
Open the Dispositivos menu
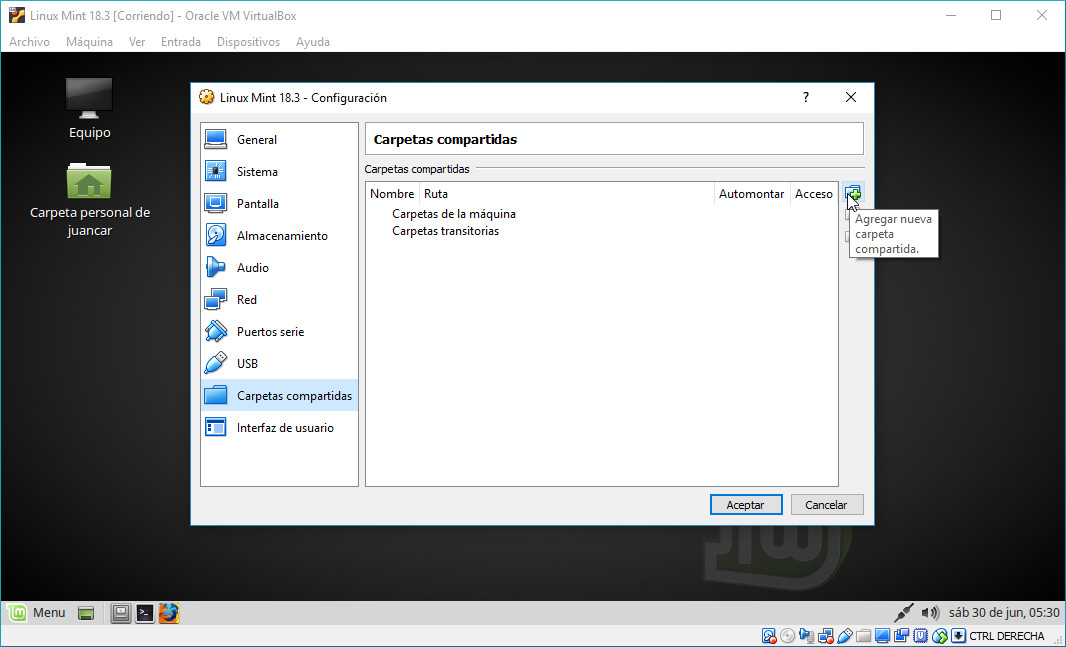[248, 42]
